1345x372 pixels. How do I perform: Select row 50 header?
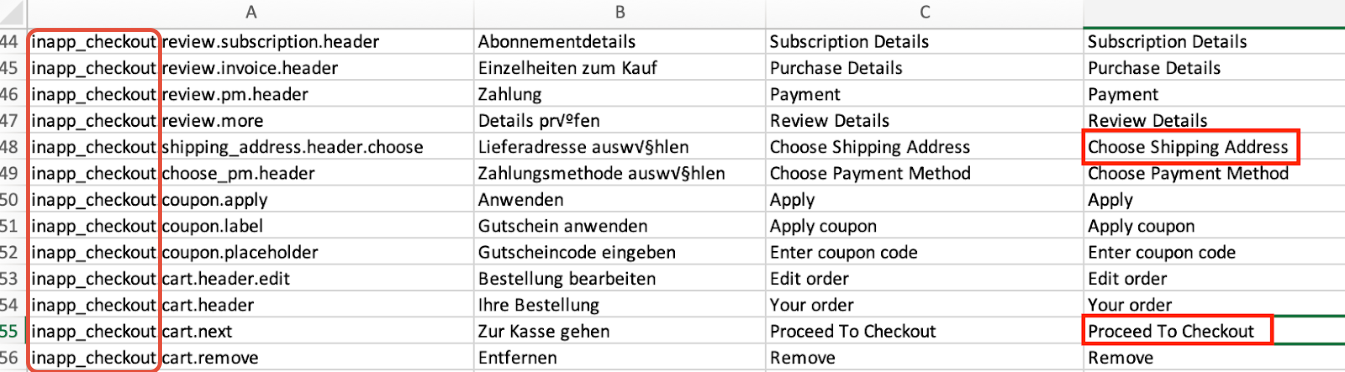point(13,200)
